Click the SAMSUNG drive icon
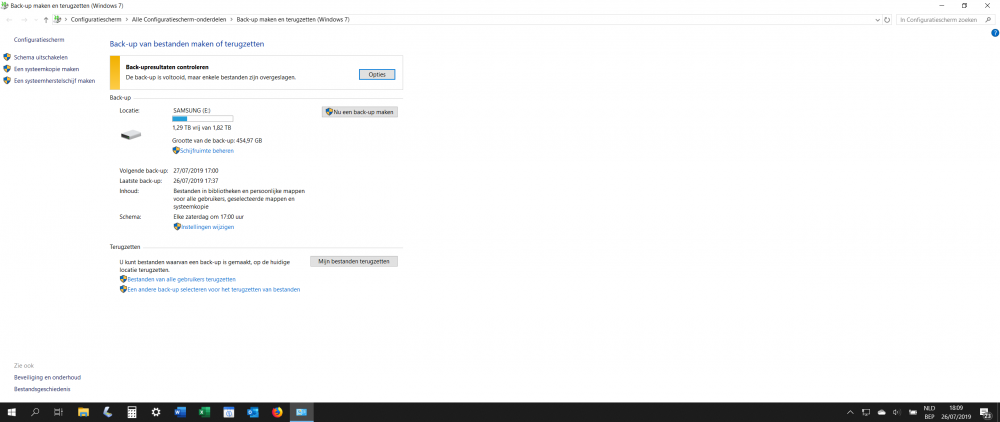Viewport: 1000px width, 422px height. pyautogui.click(x=131, y=135)
